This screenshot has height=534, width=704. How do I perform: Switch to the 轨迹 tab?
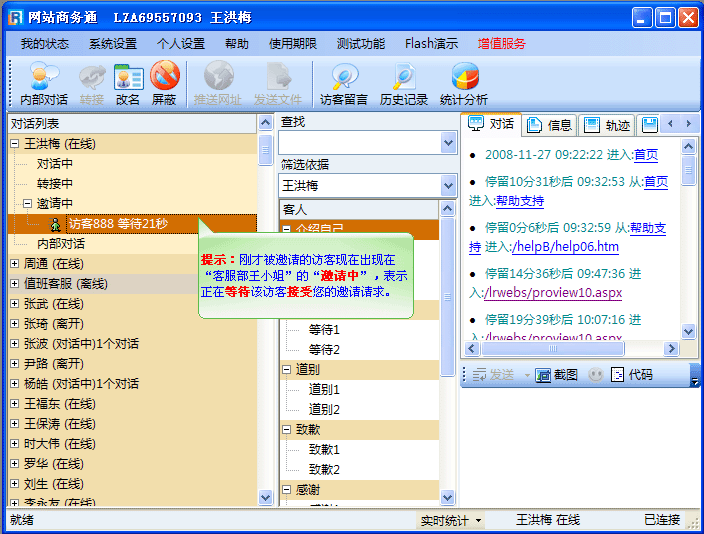point(606,125)
